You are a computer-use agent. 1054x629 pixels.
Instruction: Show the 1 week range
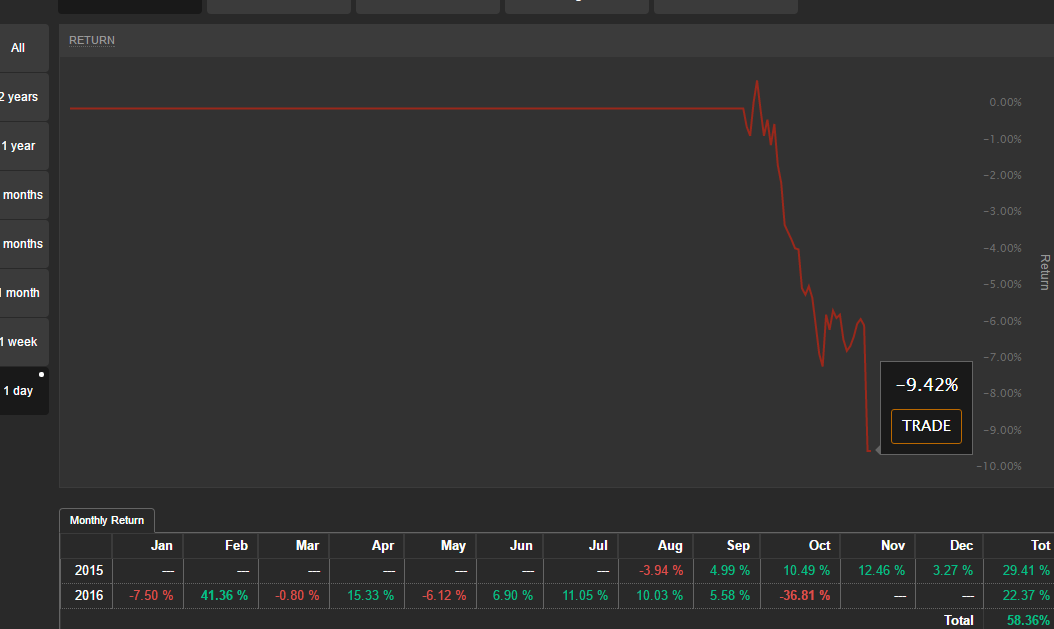pos(19,342)
